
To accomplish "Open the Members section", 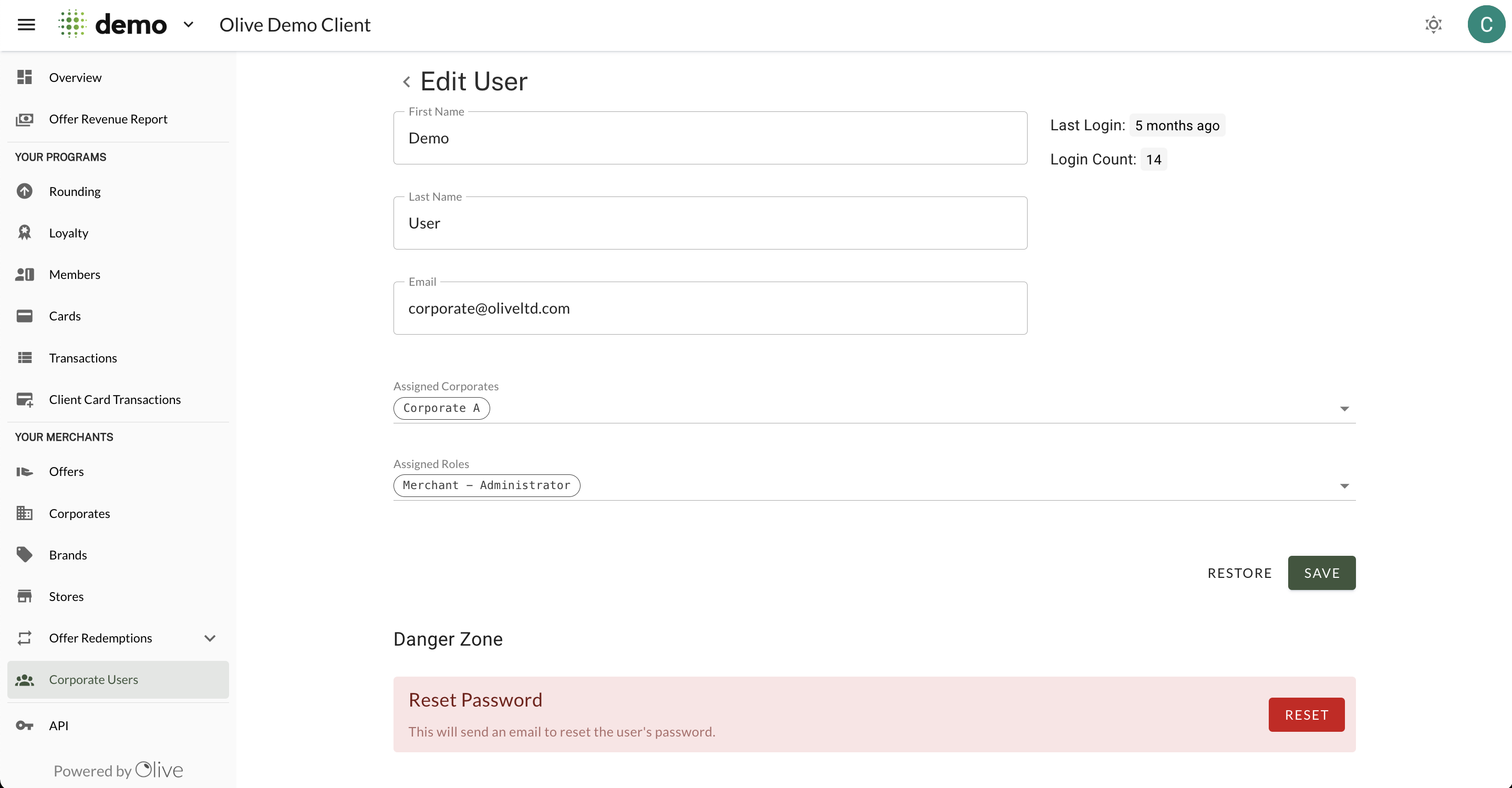I will 118,275.
